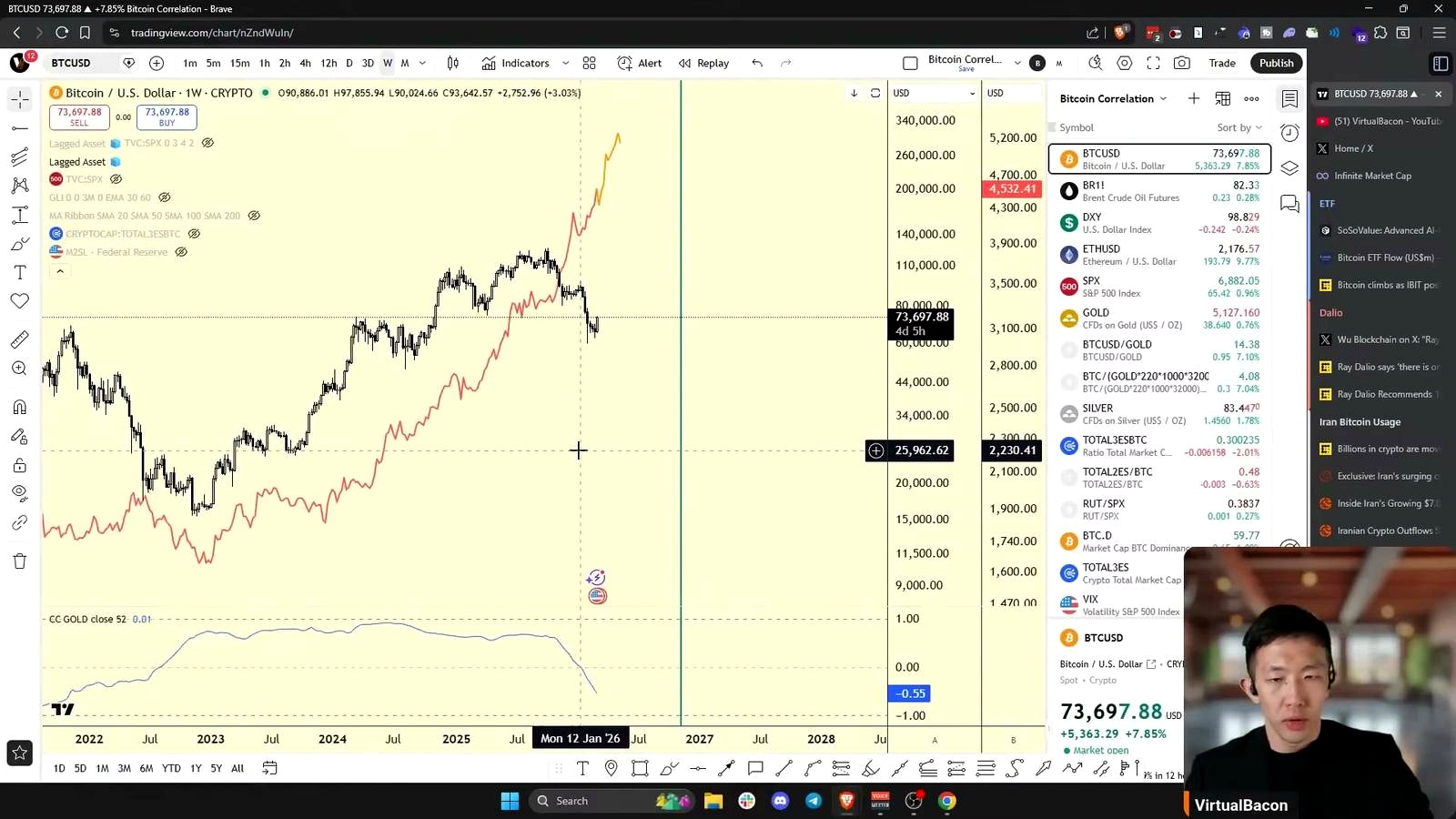Screen dimensions: 1456x819
Task: Open the Indicators dialog
Action: 516,63
